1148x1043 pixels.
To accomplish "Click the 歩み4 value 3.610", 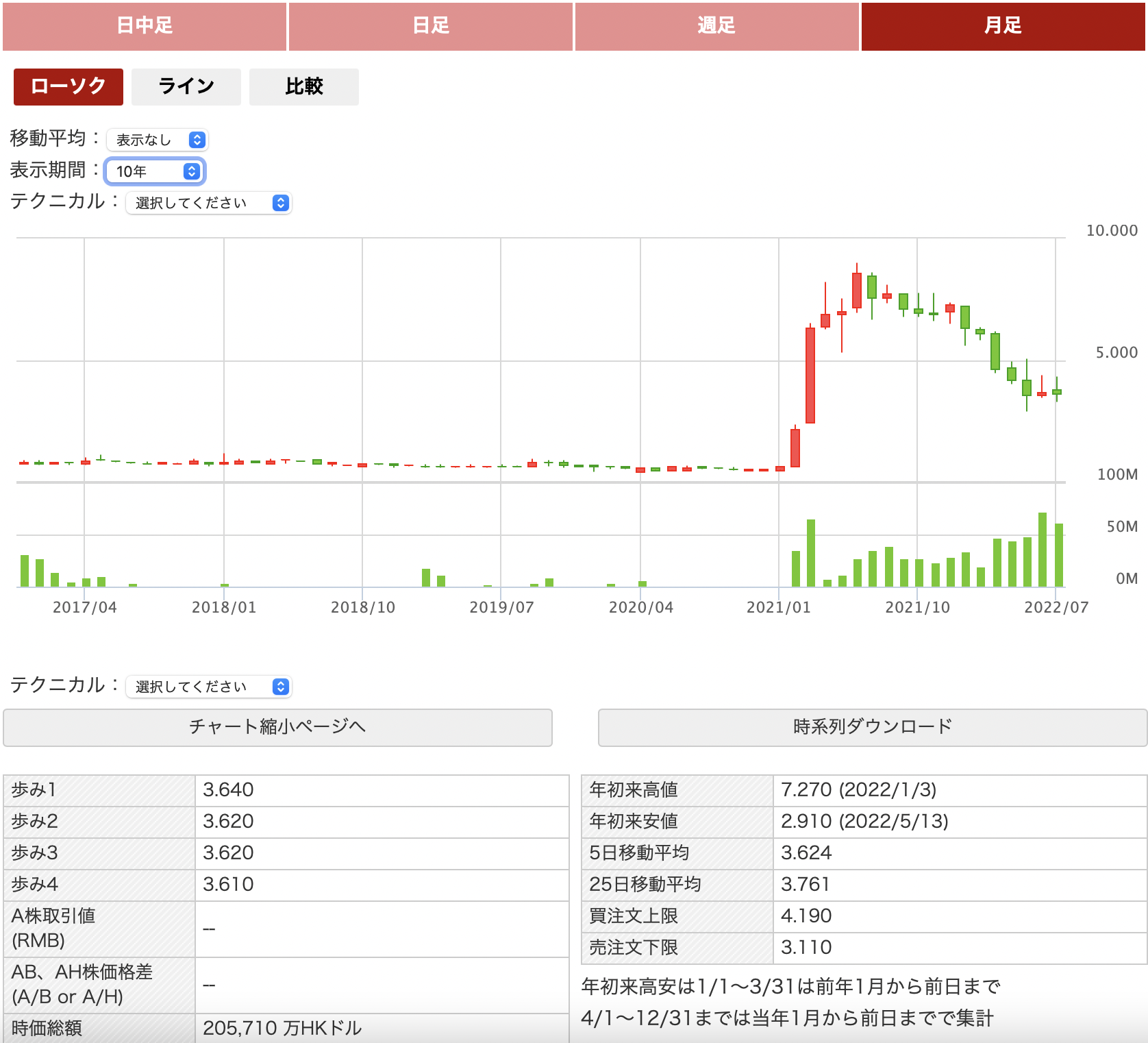I will click(x=229, y=885).
